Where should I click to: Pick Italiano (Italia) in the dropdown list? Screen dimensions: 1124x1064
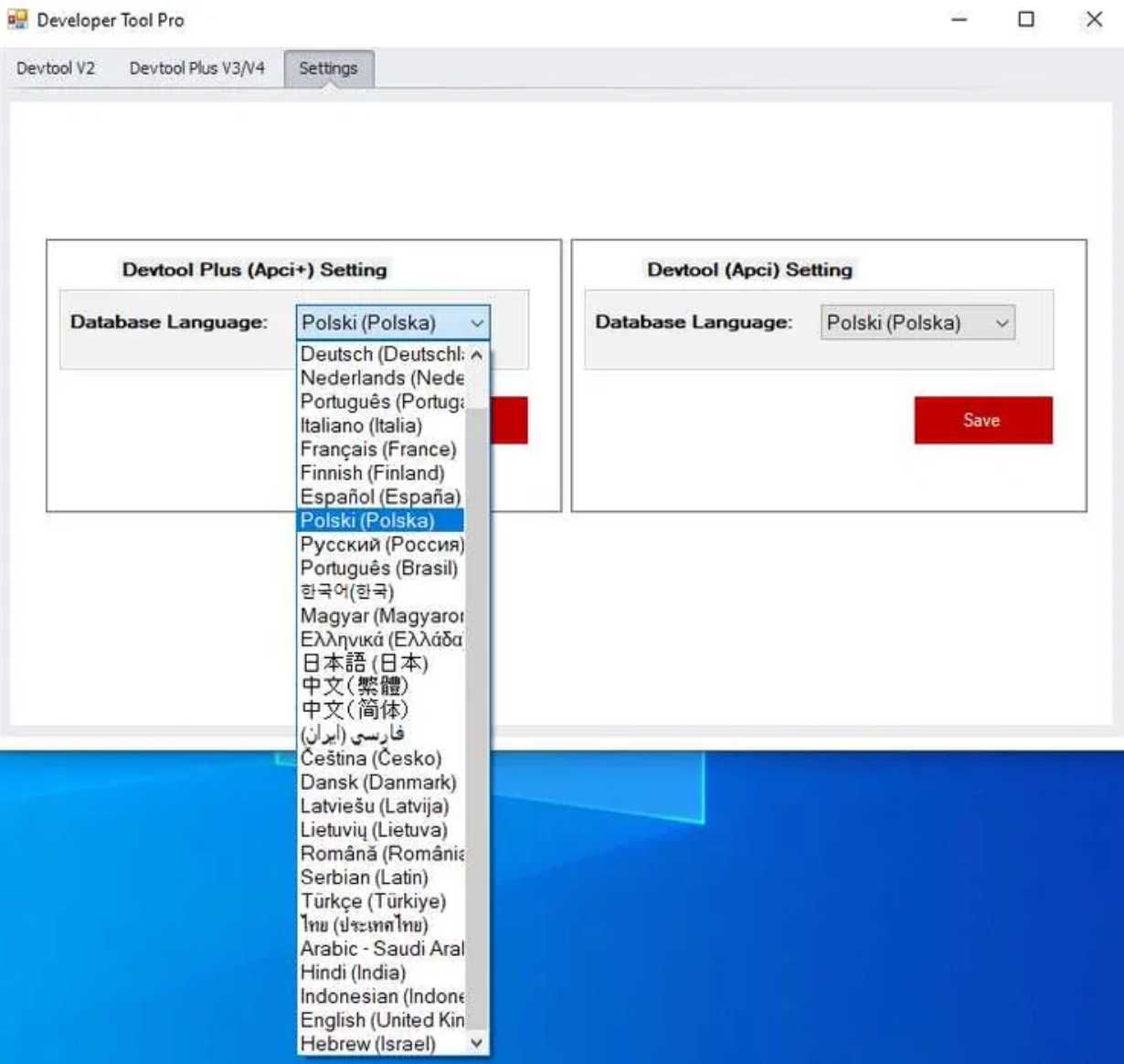tap(382, 425)
